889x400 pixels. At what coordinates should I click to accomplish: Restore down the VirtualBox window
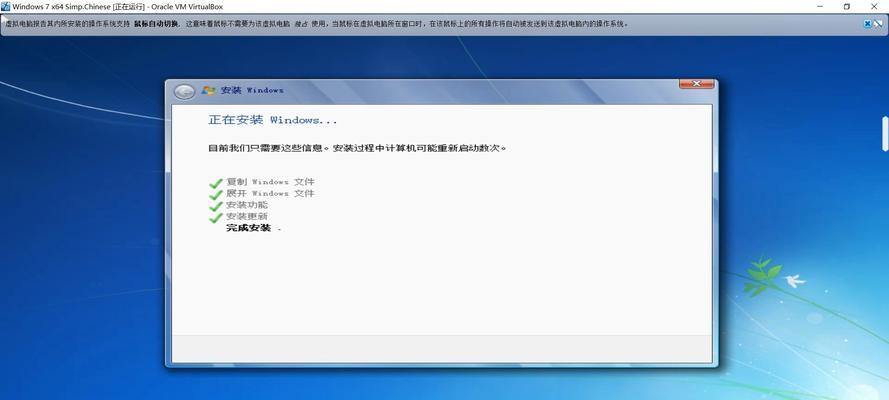click(x=846, y=6)
